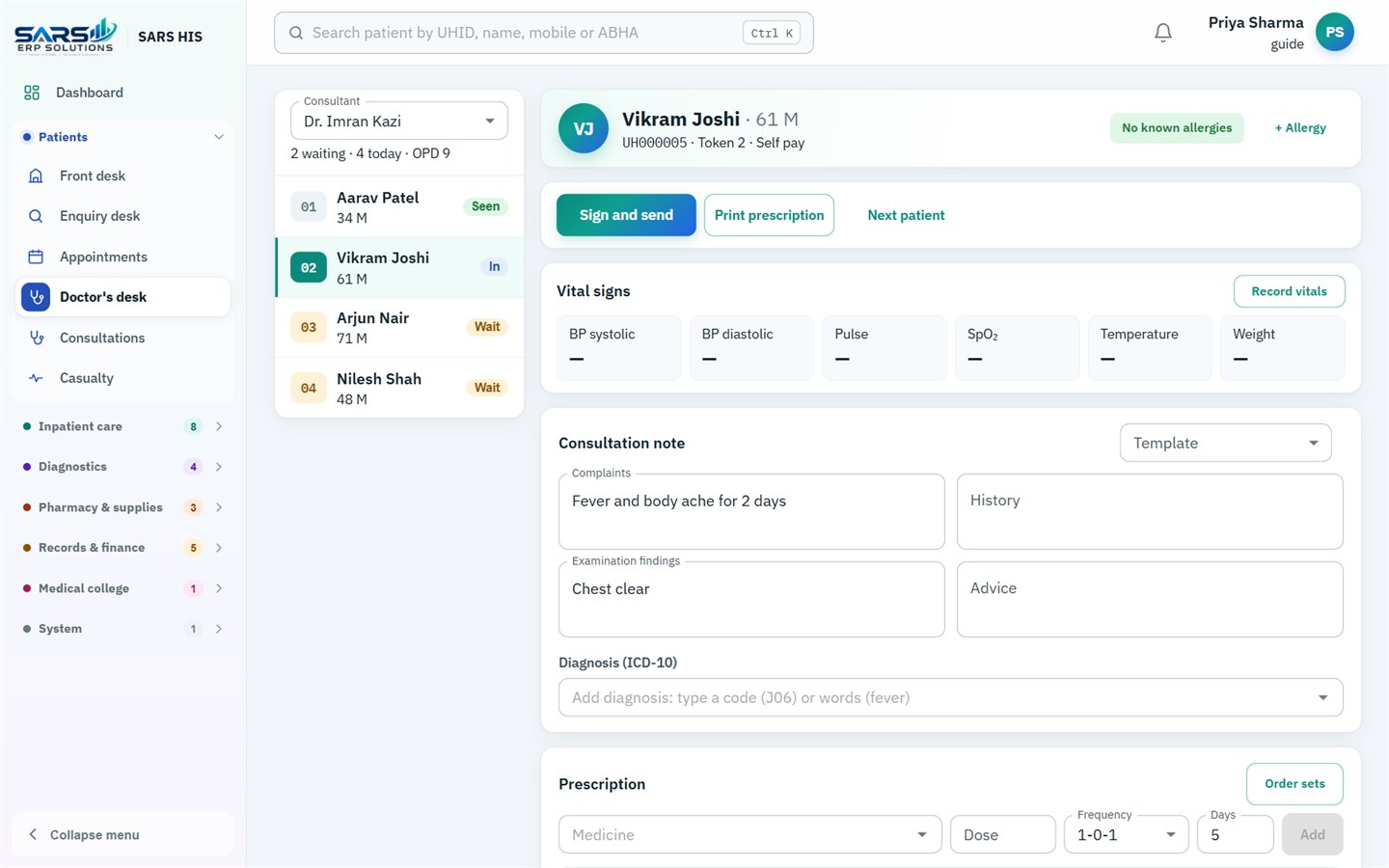This screenshot has width=1389, height=868.
Task: Click the Front desk building icon
Action: click(36, 176)
